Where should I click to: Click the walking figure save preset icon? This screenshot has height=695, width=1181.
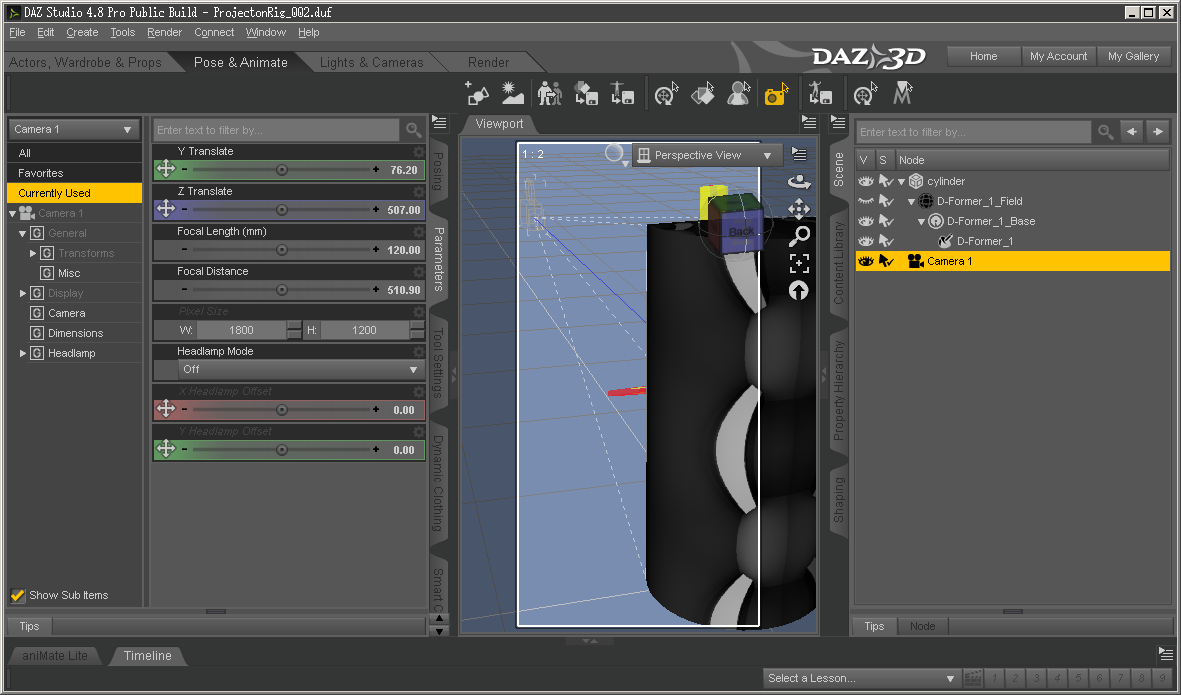pos(819,93)
